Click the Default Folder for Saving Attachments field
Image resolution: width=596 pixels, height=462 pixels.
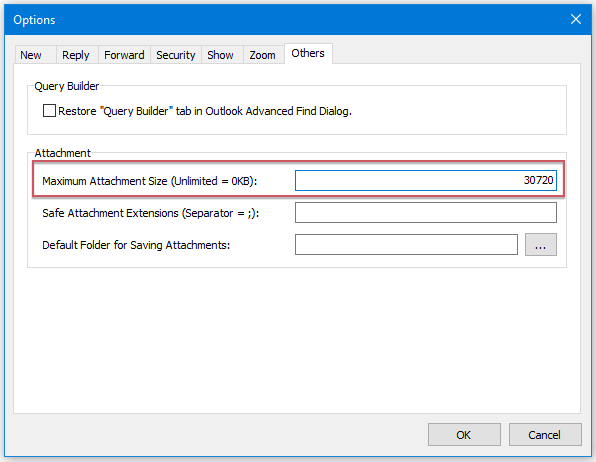click(406, 244)
